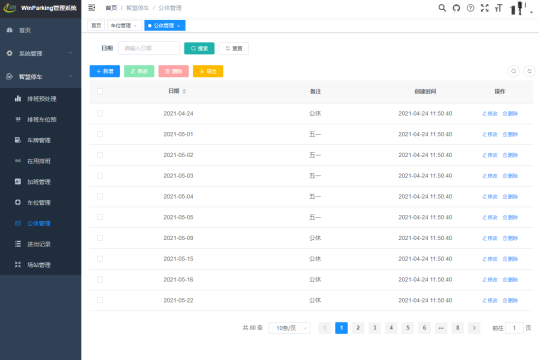Collapse the smart parking sidebar menu

tap(41, 76)
